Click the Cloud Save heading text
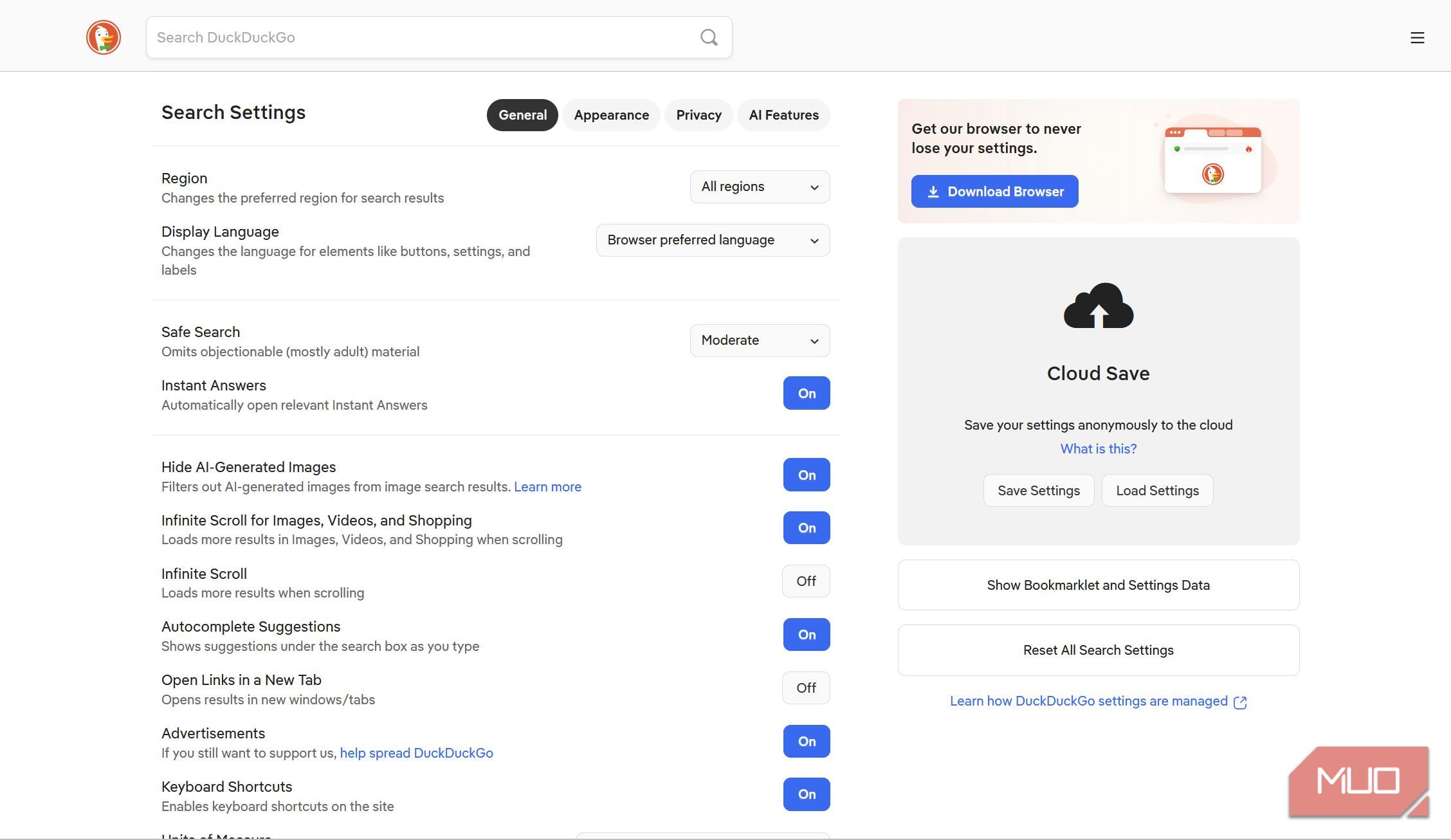Viewport: 1451px width, 840px height. tap(1099, 374)
